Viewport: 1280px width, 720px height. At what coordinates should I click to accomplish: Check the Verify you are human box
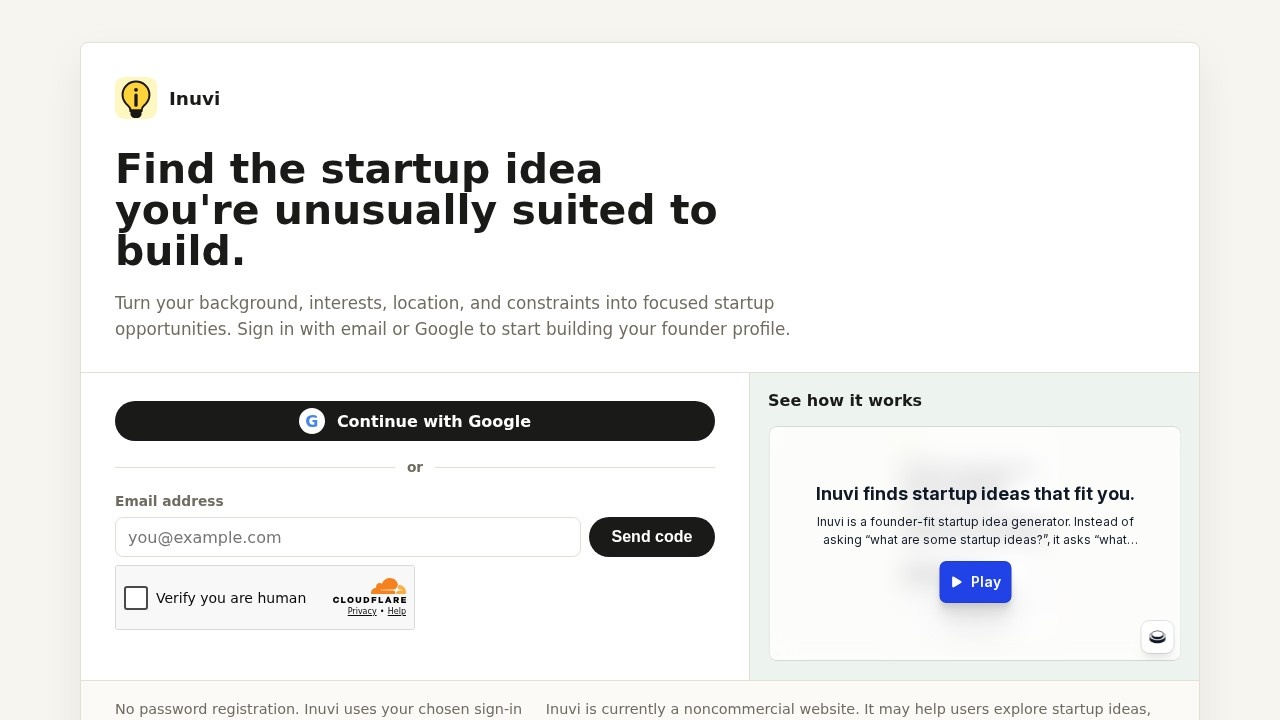click(x=136, y=598)
